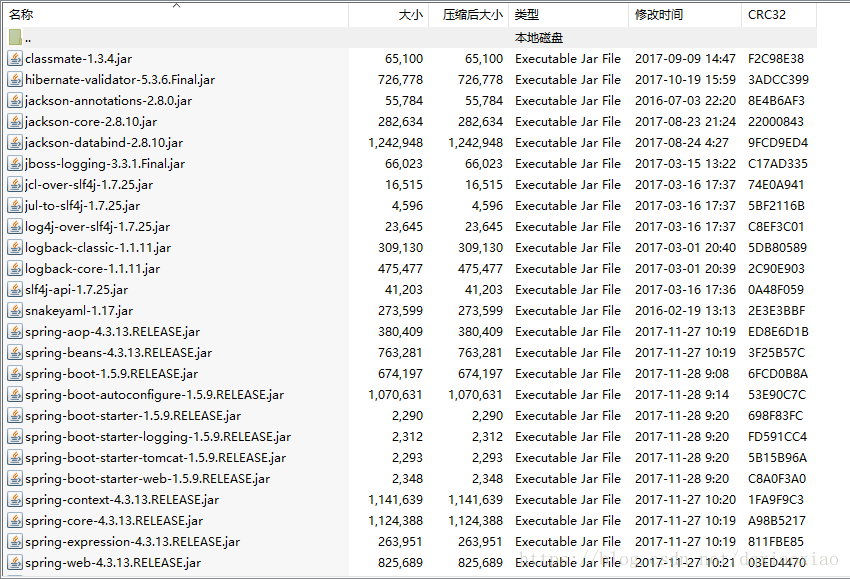Click the log4j-over-slf4j-1.7.25.jar file icon
The image size is (850, 579).
pyautogui.click(x=15, y=227)
